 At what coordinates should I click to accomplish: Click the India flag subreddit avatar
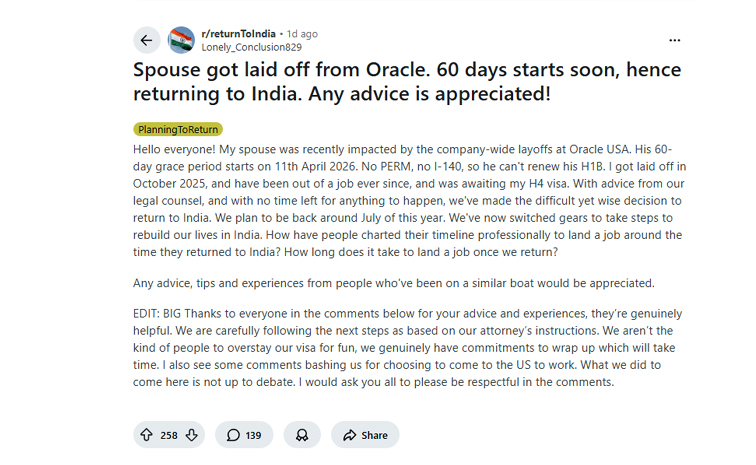click(181, 40)
